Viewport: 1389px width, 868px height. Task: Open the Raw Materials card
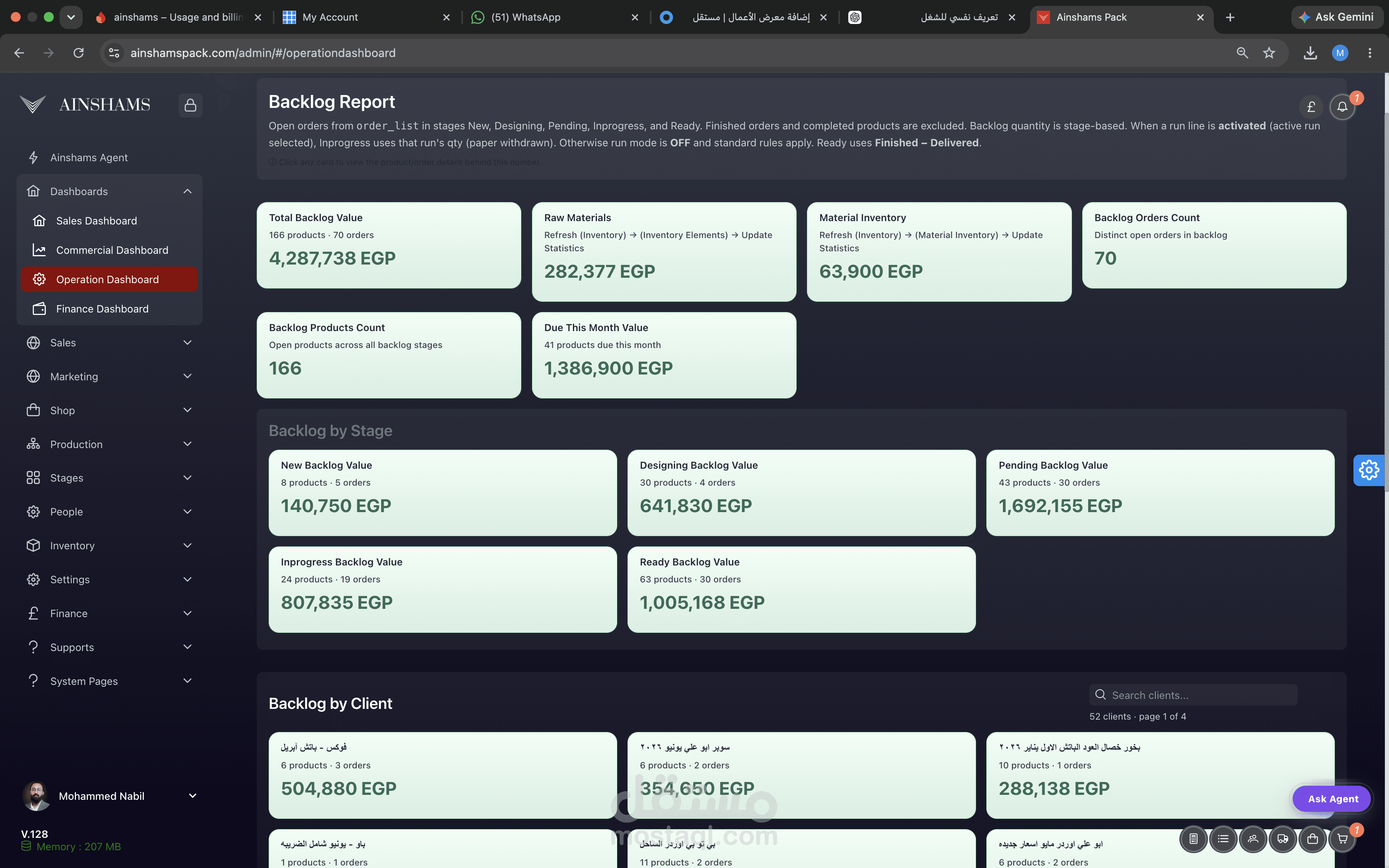click(664, 251)
